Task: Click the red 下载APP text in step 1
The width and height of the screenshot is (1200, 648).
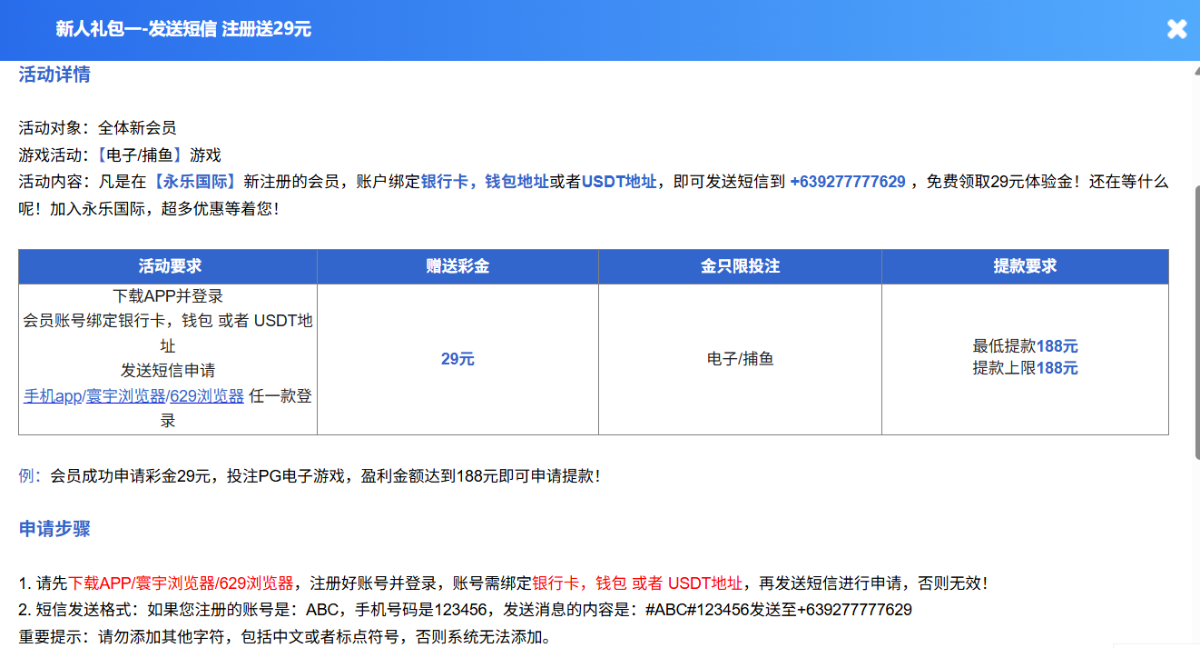Action: 101,583
